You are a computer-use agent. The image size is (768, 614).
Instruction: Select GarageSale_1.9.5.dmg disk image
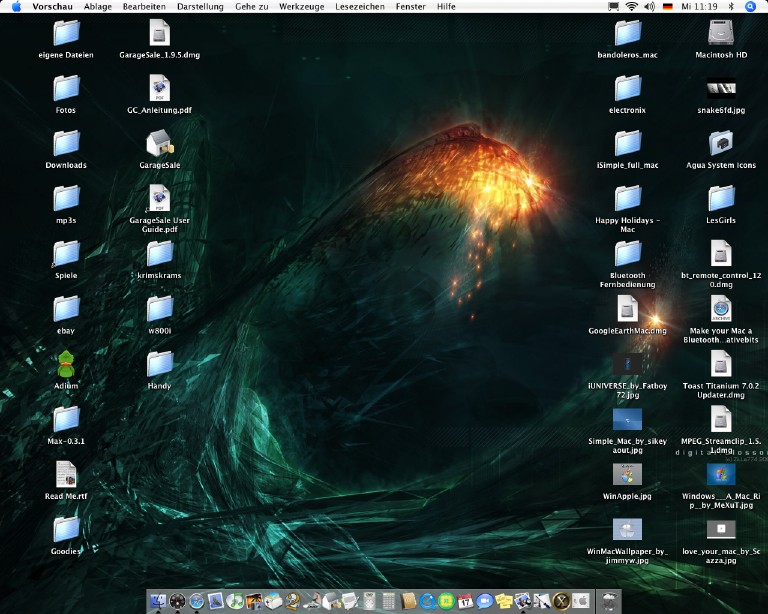tap(160, 33)
